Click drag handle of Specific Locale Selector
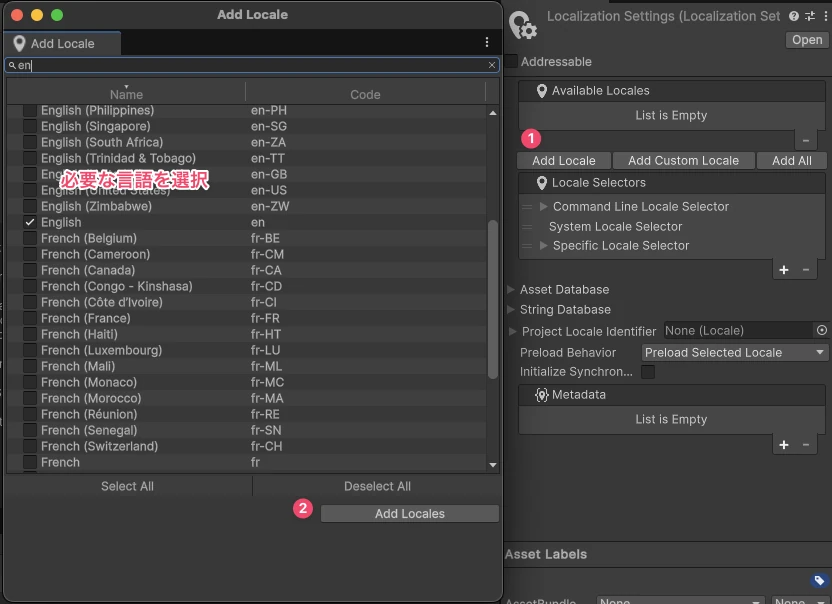Image resolution: width=832 pixels, height=604 pixels. coord(527,246)
